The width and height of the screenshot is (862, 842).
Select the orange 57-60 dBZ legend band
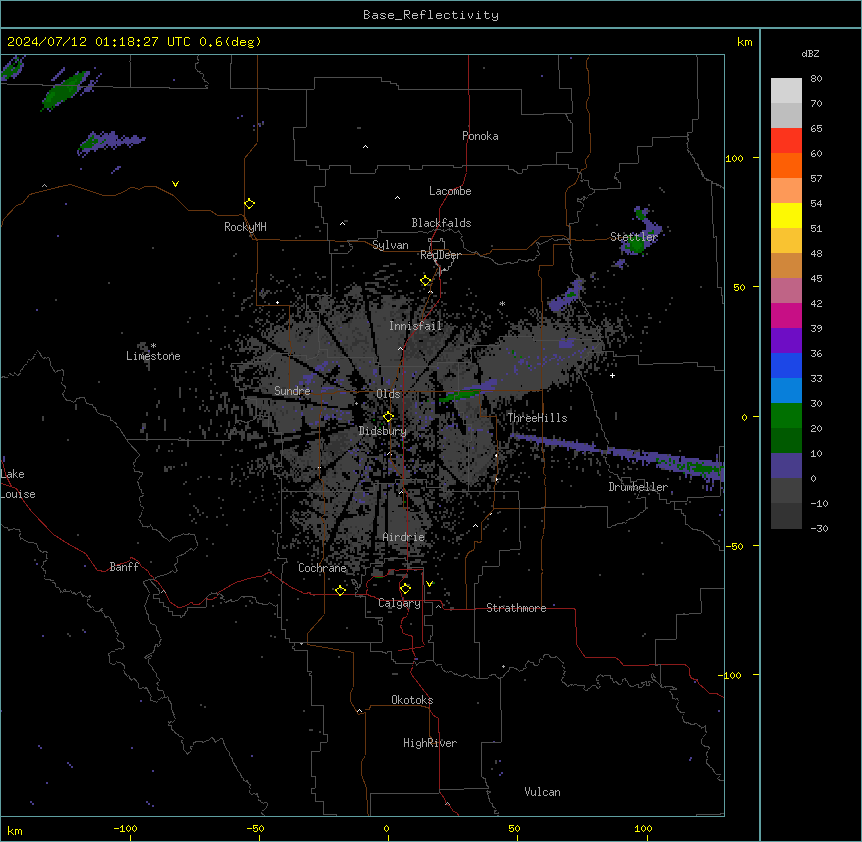786,165
